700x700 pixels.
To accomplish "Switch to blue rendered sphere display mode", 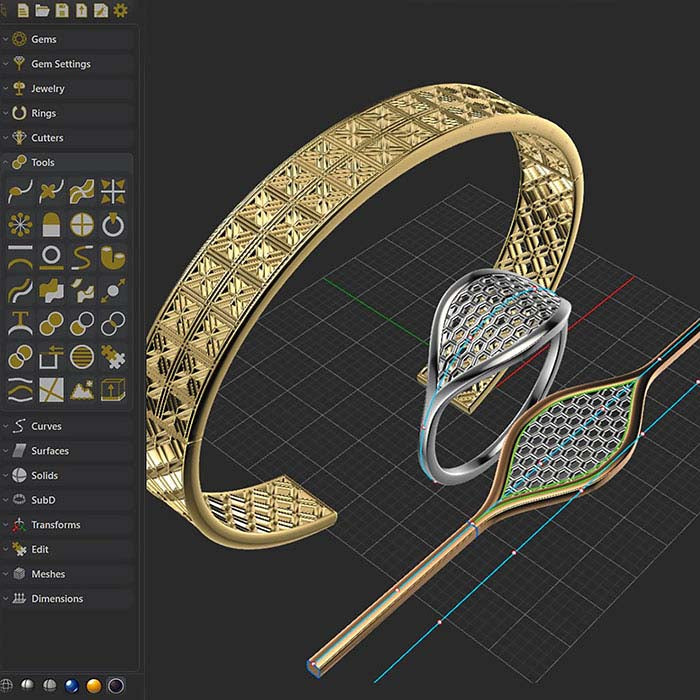I will click(71, 685).
